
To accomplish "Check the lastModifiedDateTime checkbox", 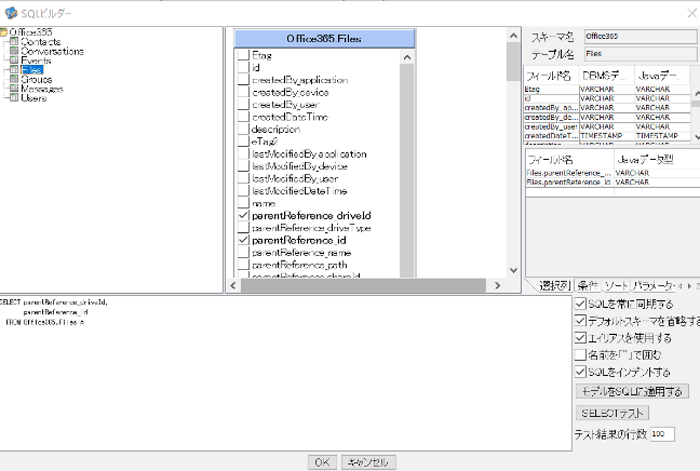I will [x=243, y=191].
